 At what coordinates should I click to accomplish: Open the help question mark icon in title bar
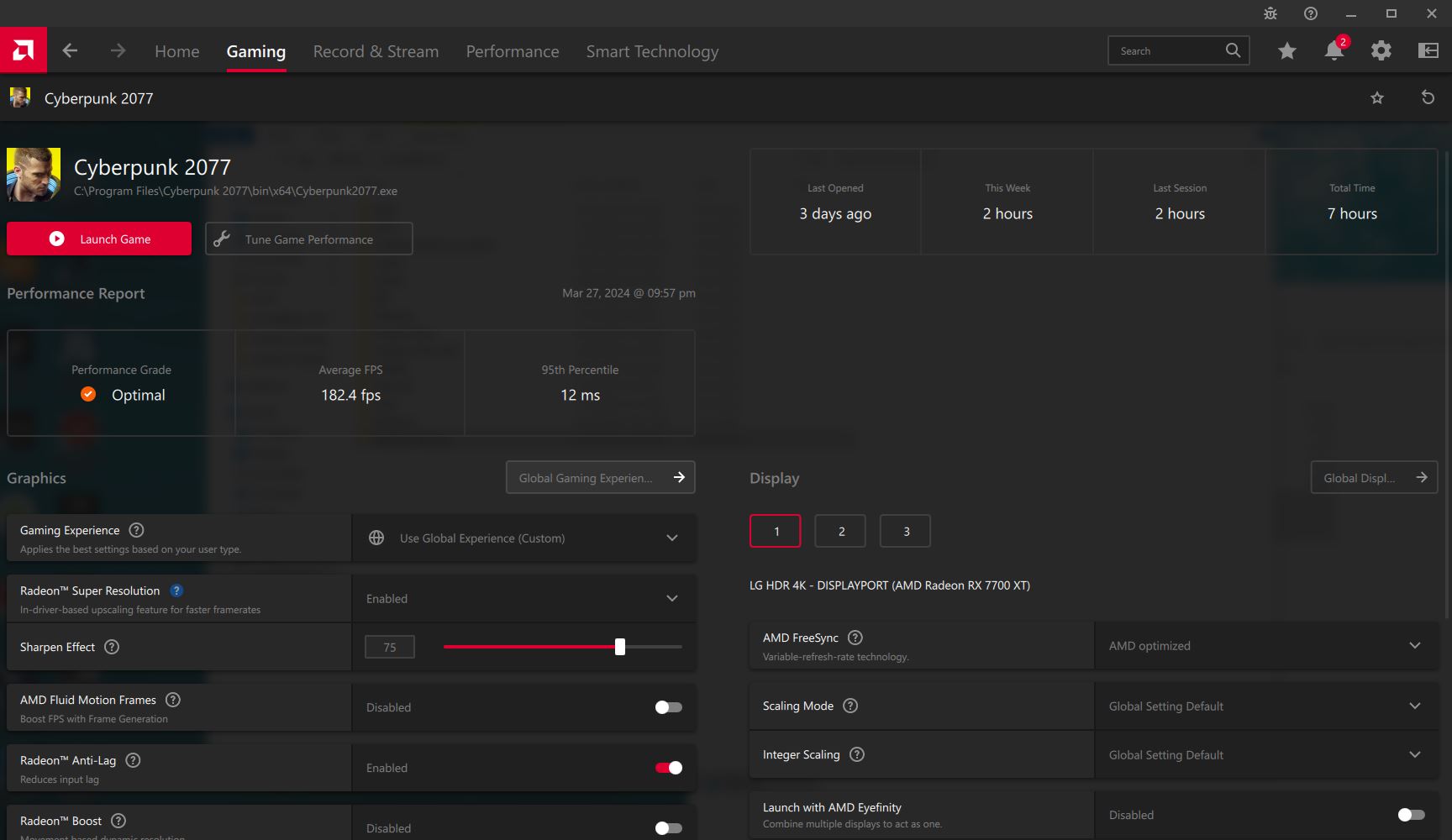pos(1311,13)
